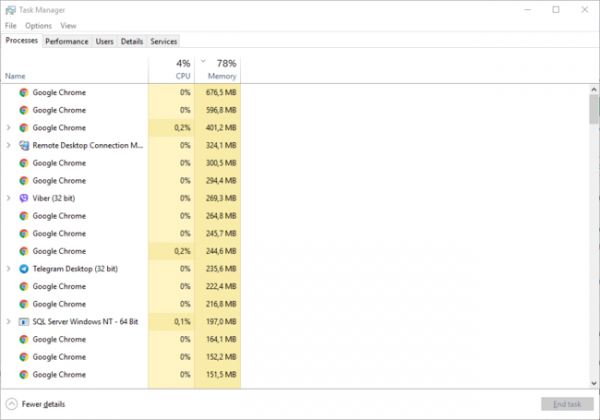Switch to the Services tab

point(164,41)
